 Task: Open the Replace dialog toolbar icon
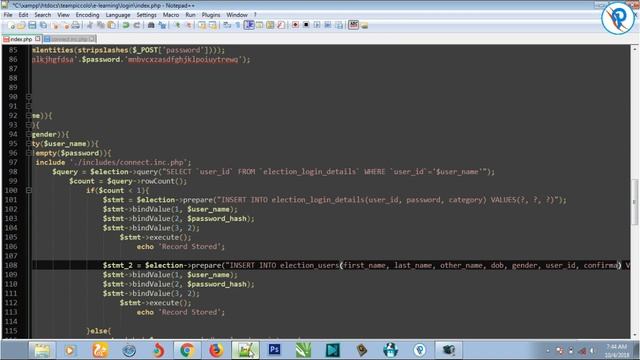[162, 25]
